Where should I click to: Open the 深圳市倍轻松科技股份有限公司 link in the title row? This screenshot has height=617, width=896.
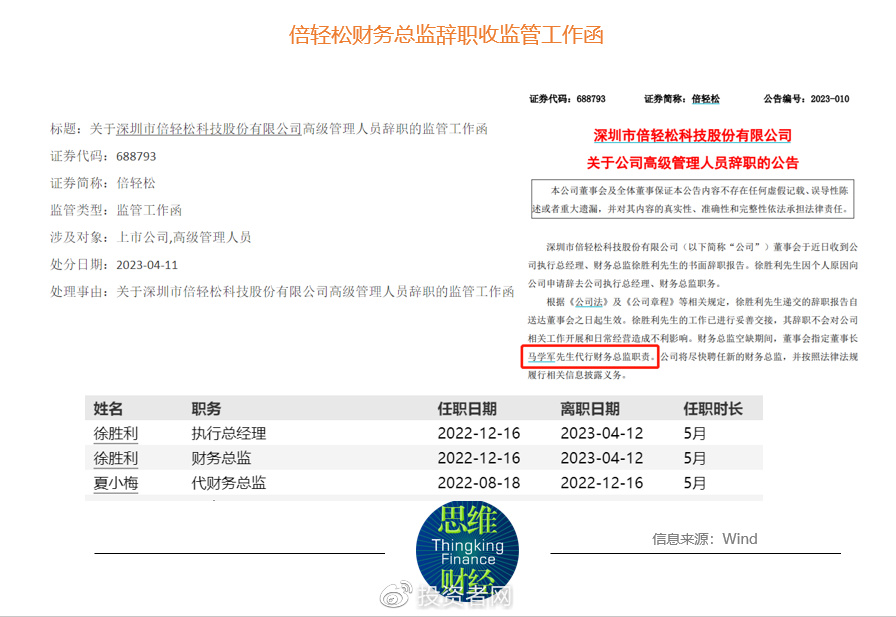[209, 129]
